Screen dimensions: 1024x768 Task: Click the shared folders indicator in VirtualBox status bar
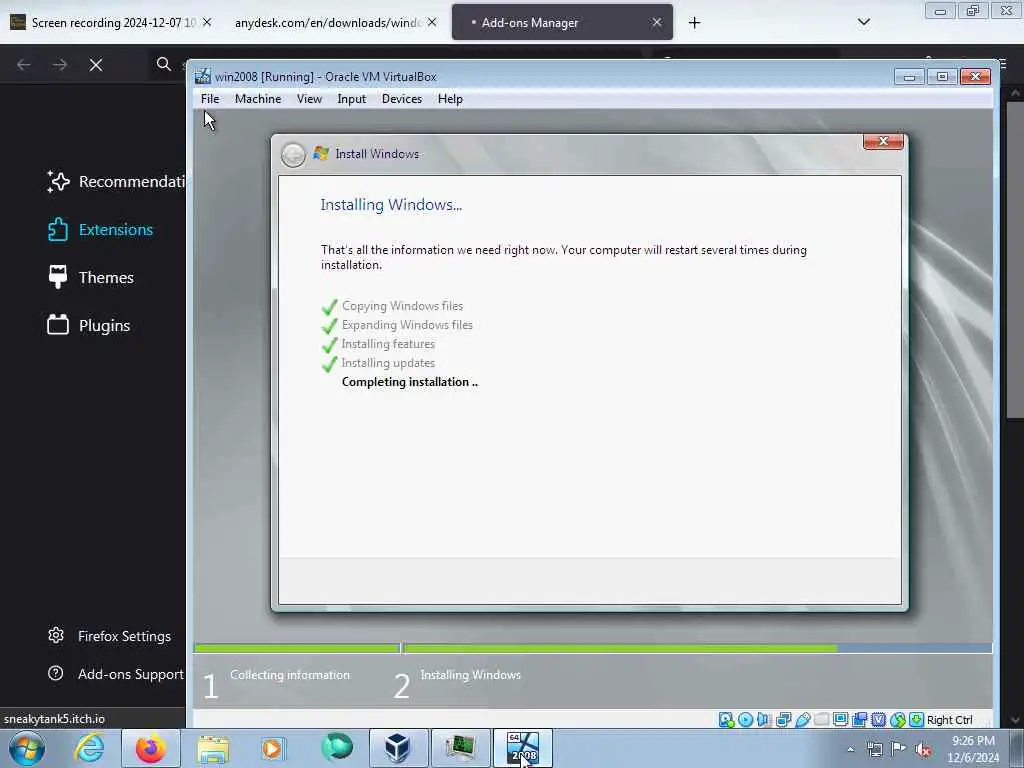(822, 720)
